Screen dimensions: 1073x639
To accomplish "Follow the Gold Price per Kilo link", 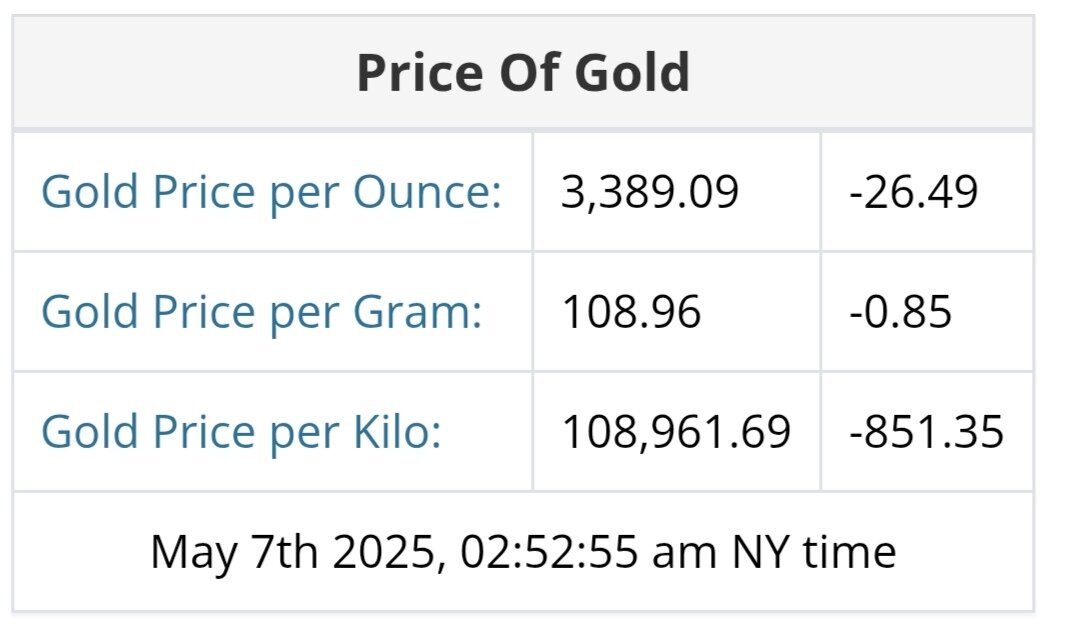I will (x=240, y=431).
